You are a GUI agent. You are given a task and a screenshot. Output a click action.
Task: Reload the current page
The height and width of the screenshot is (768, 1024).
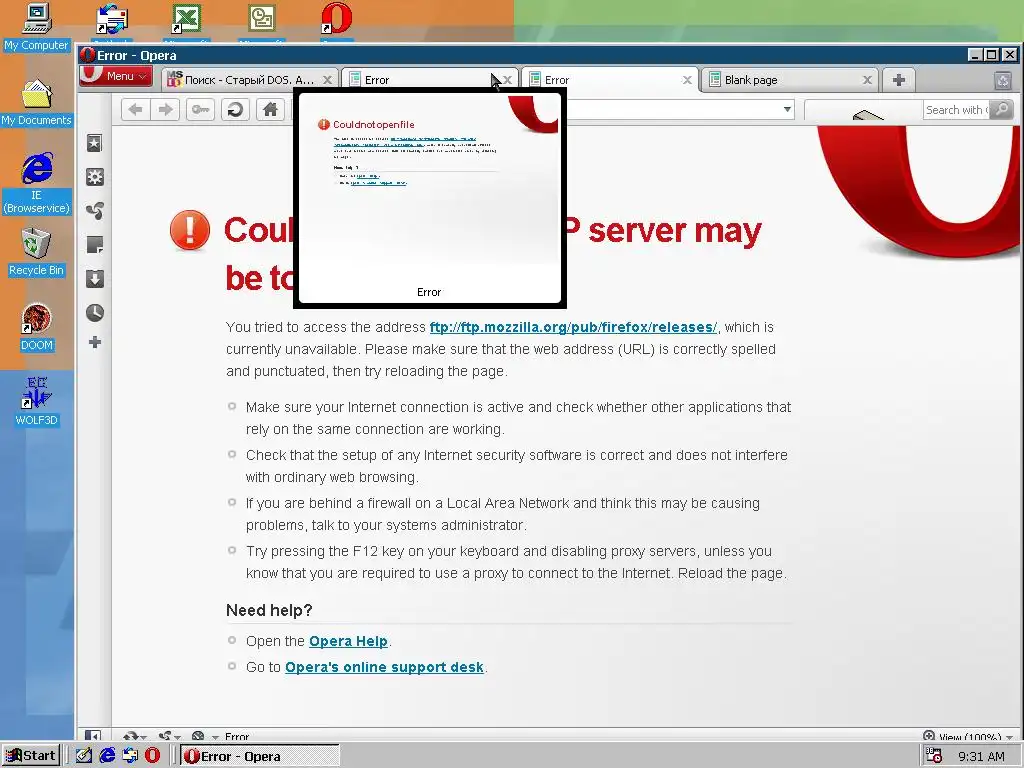click(235, 110)
